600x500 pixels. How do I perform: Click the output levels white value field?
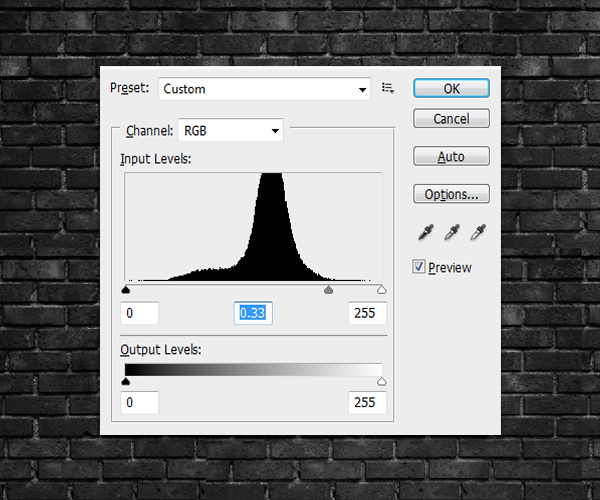(367, 404)
